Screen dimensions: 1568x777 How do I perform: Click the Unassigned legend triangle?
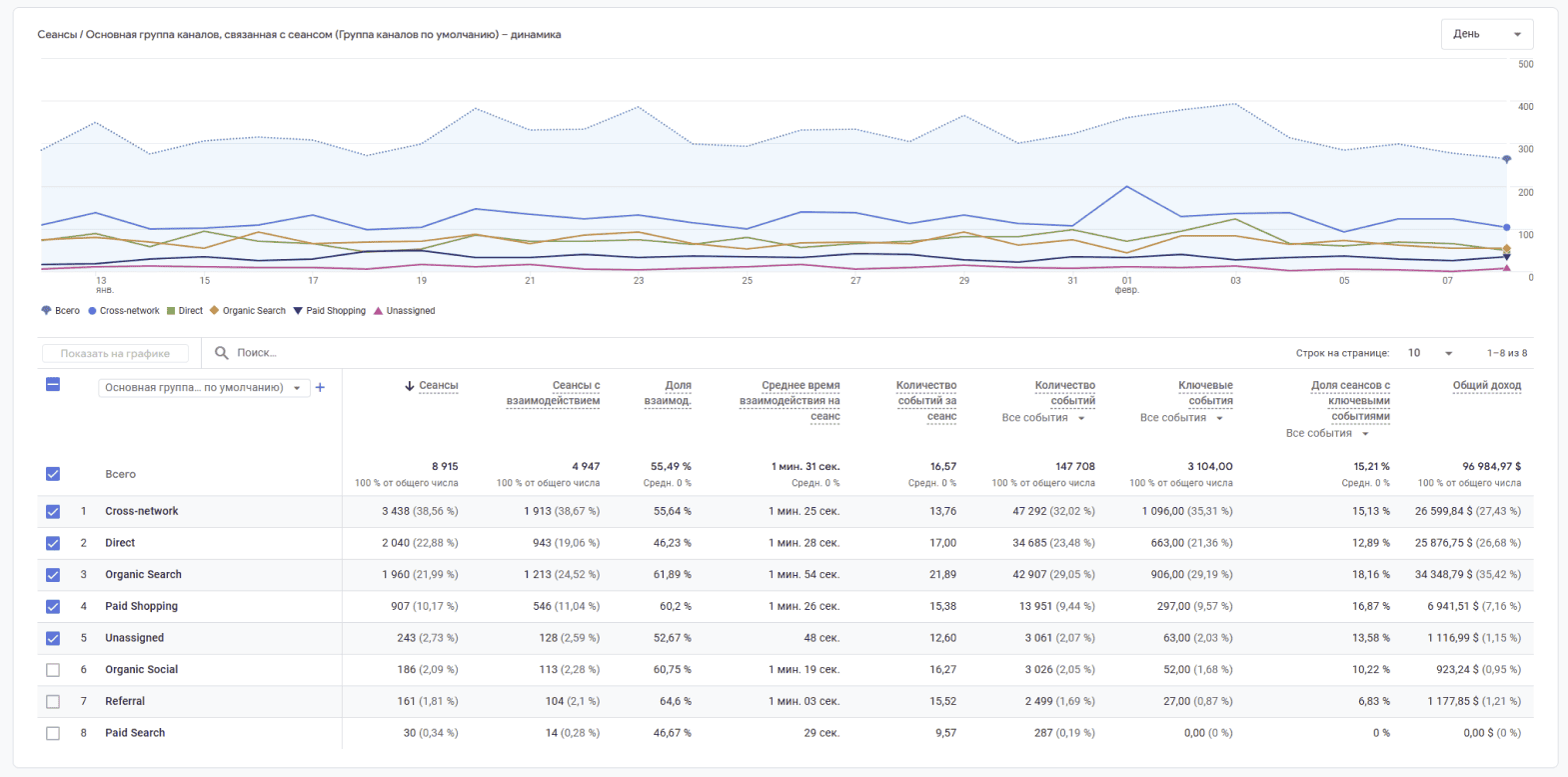click(378, 311)
